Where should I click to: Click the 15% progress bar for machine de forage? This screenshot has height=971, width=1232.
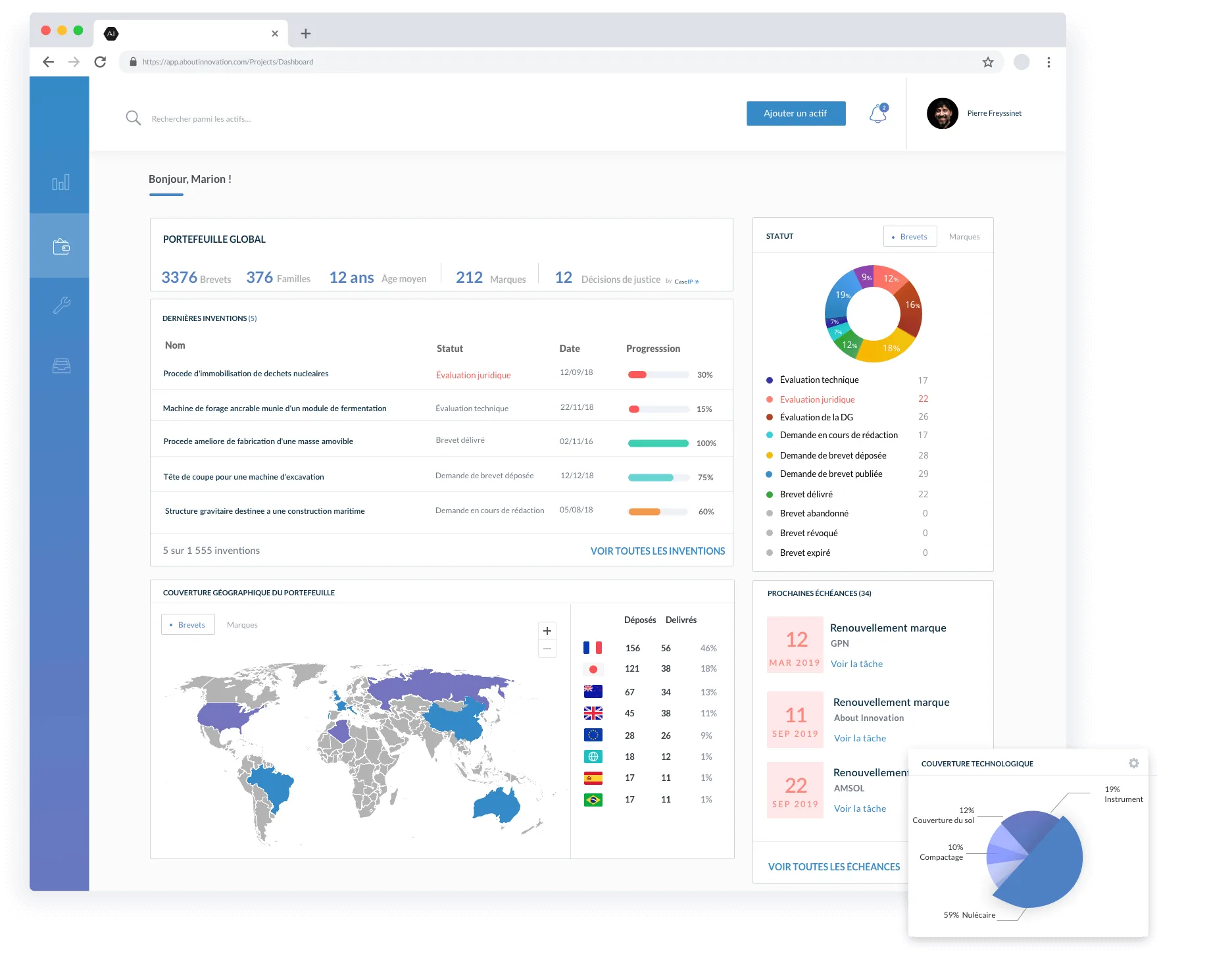[658, 409]
